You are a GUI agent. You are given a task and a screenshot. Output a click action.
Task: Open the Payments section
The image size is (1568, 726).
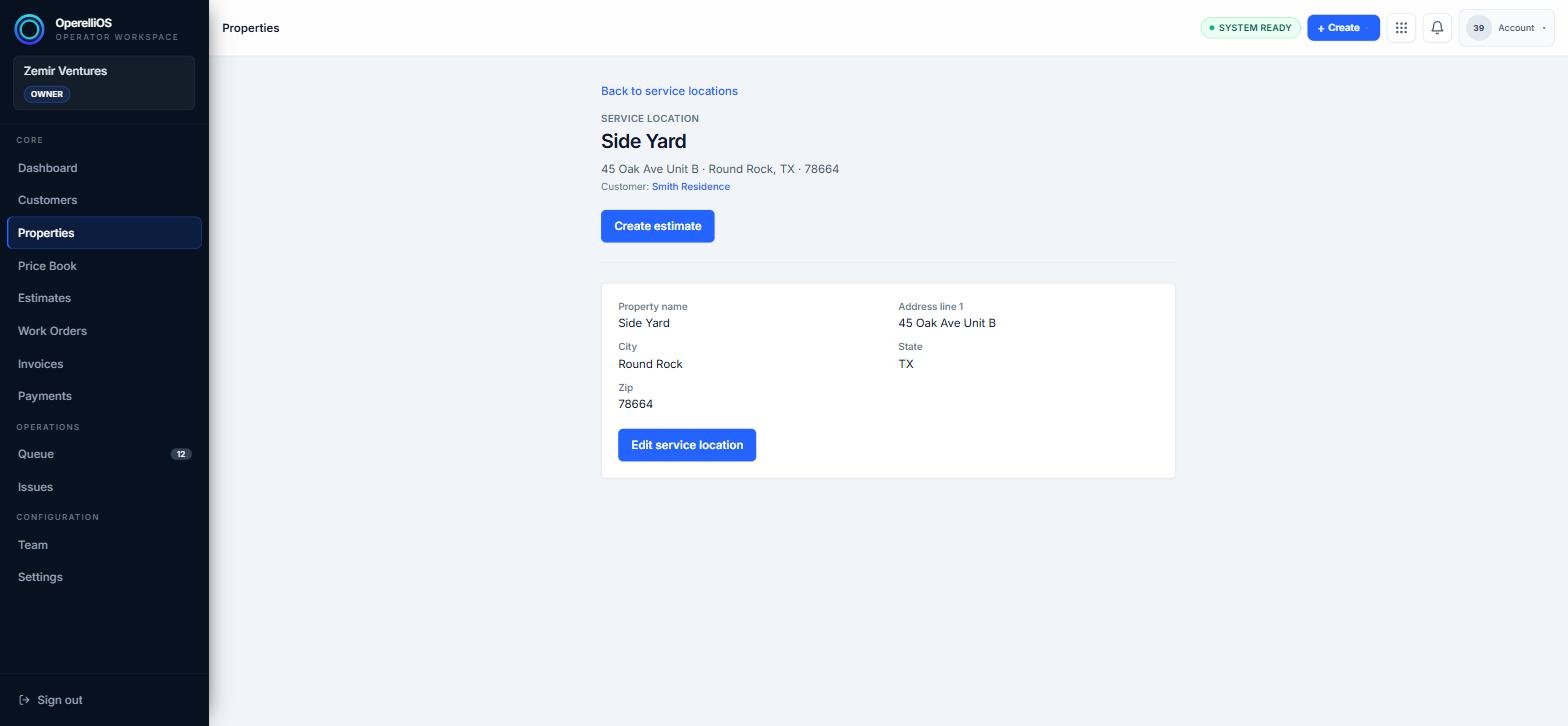click(104, 396)
